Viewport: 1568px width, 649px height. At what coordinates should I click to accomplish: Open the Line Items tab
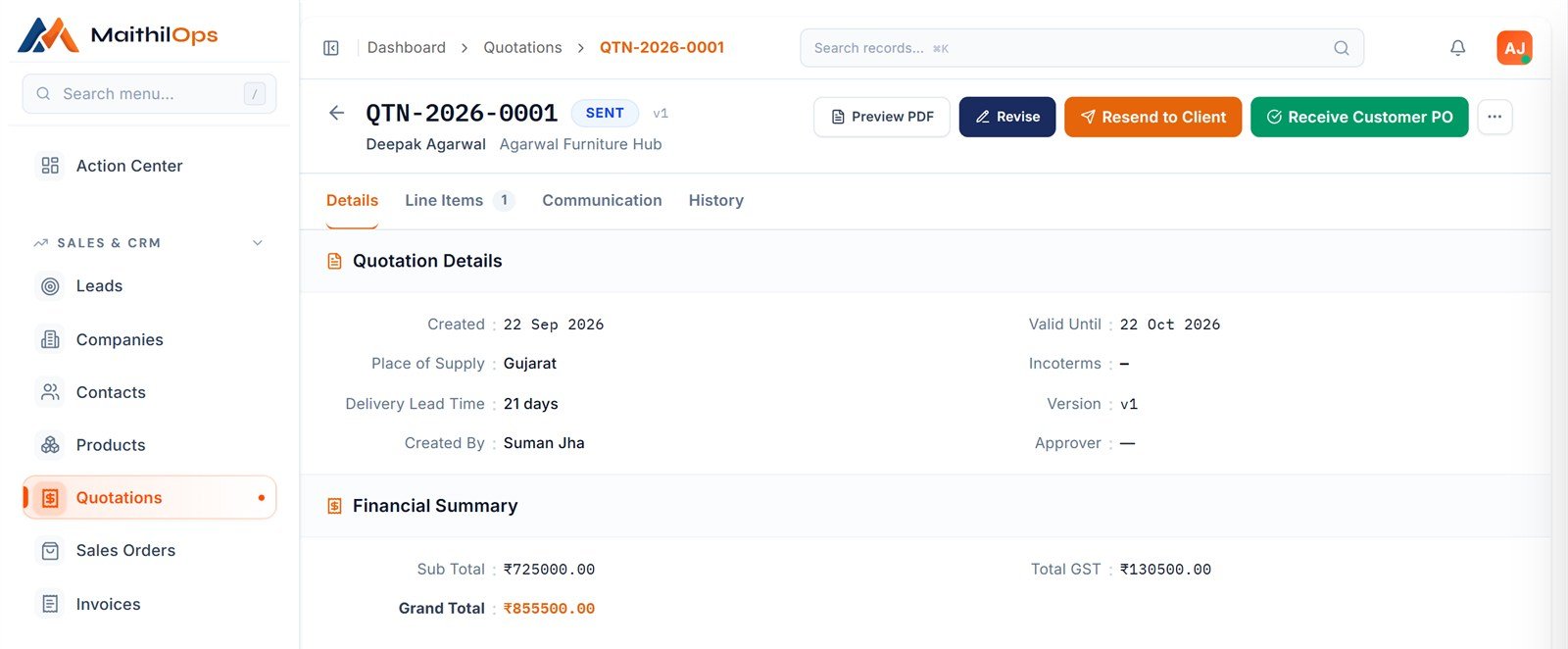(x=460, y=200)
